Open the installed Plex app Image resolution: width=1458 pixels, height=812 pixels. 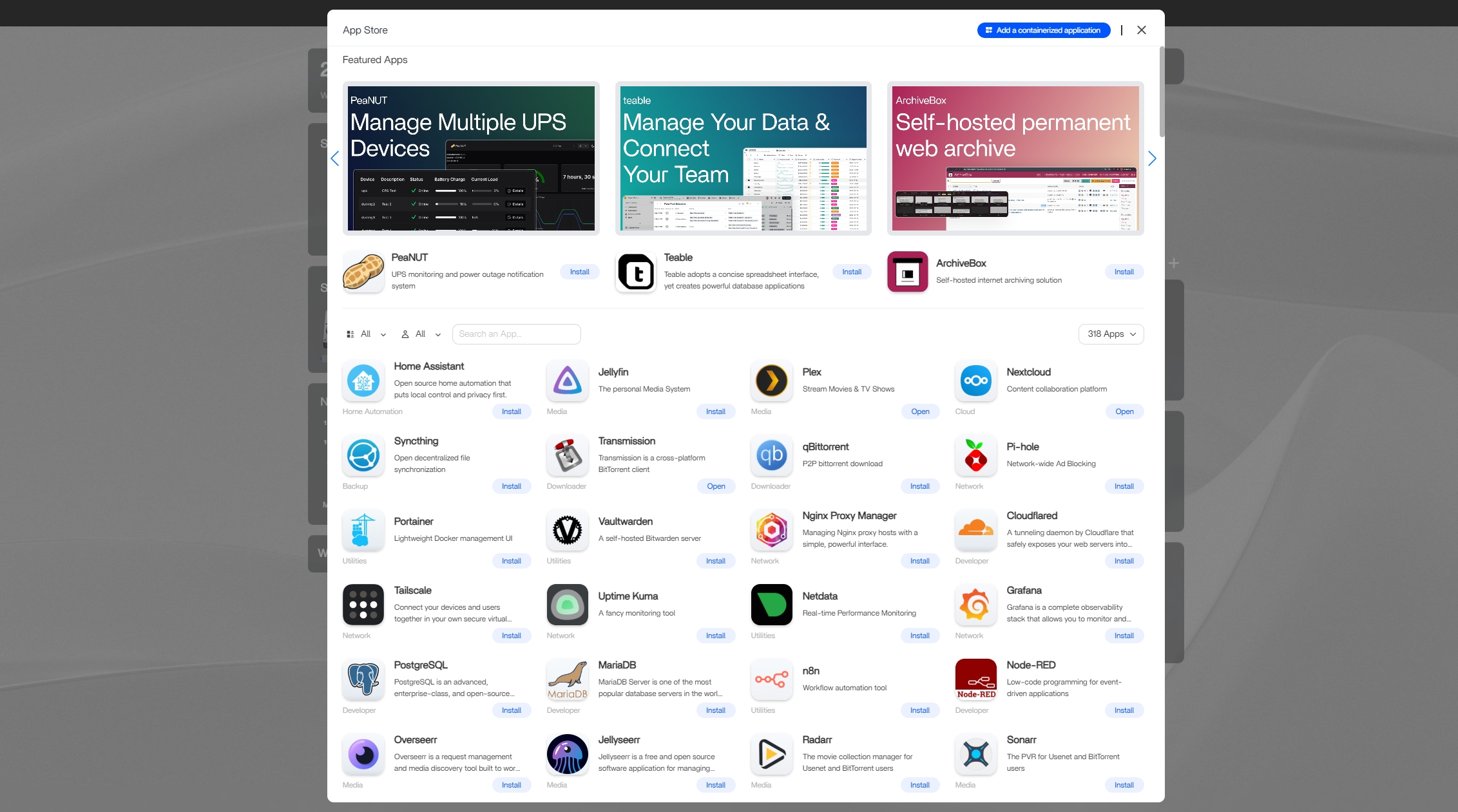point(920,411)
